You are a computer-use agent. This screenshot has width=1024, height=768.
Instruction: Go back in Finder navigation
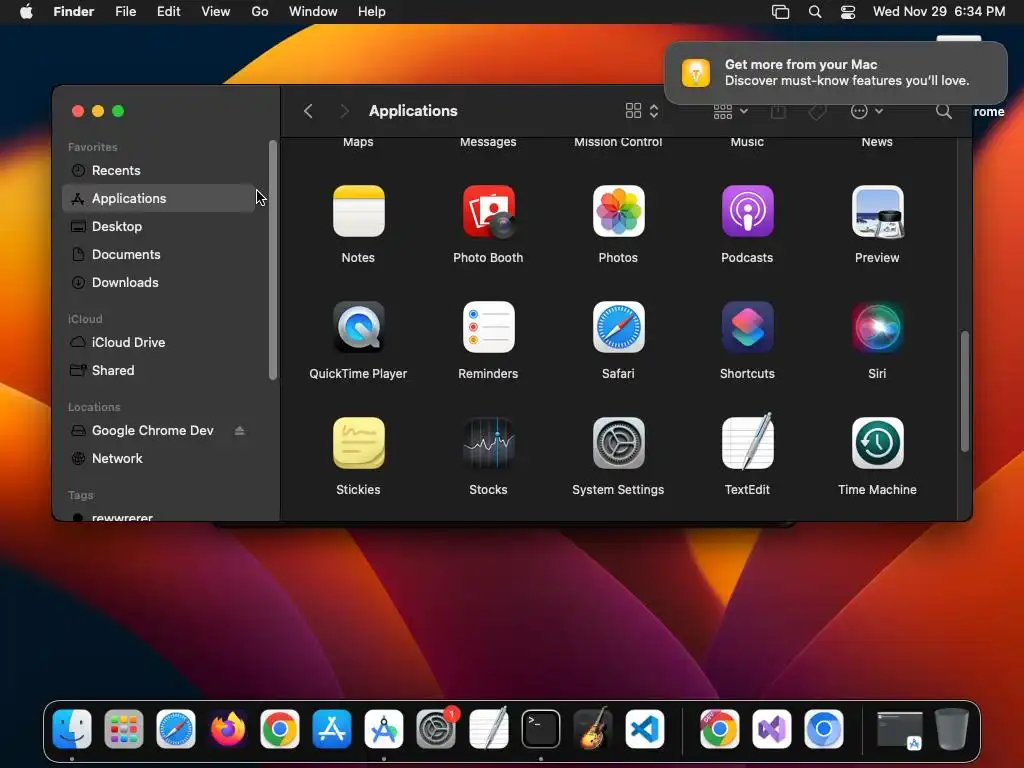308,111
